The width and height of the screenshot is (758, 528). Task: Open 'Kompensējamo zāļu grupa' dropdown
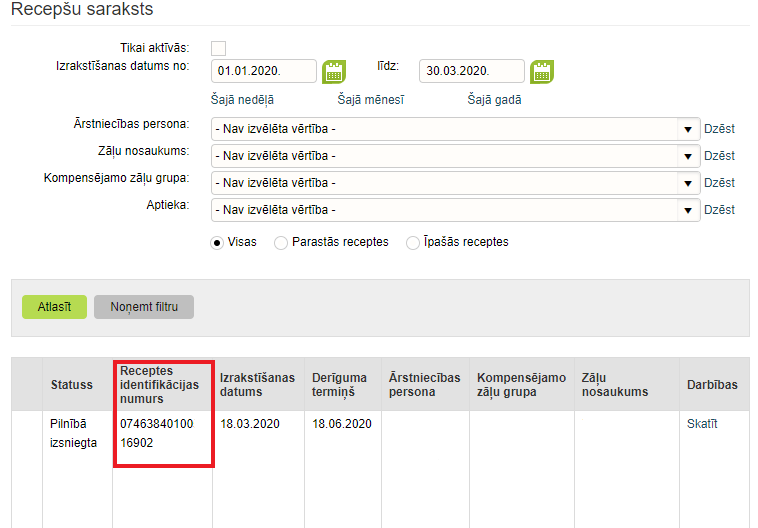[688, 183]
